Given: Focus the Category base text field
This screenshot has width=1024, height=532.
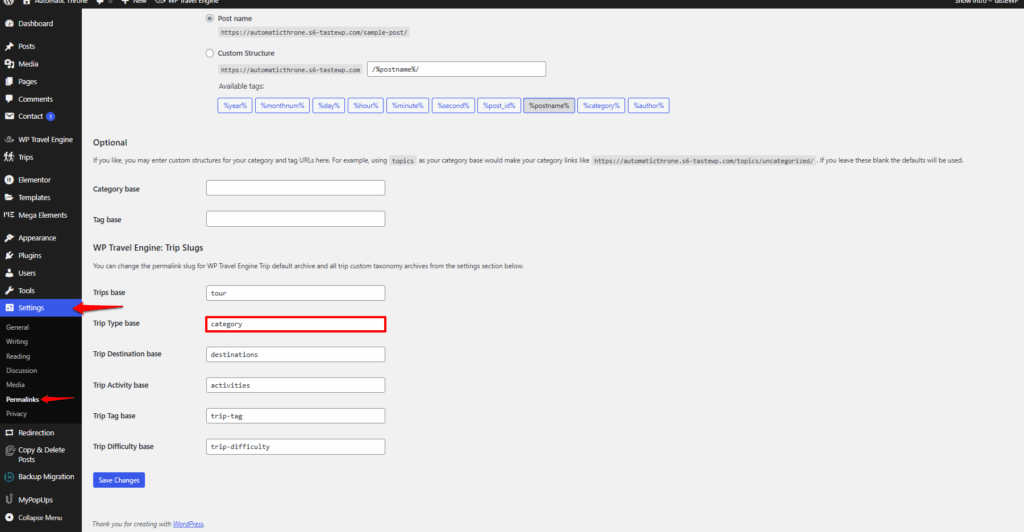Looking at the screenshot, I should click(295, 188).
